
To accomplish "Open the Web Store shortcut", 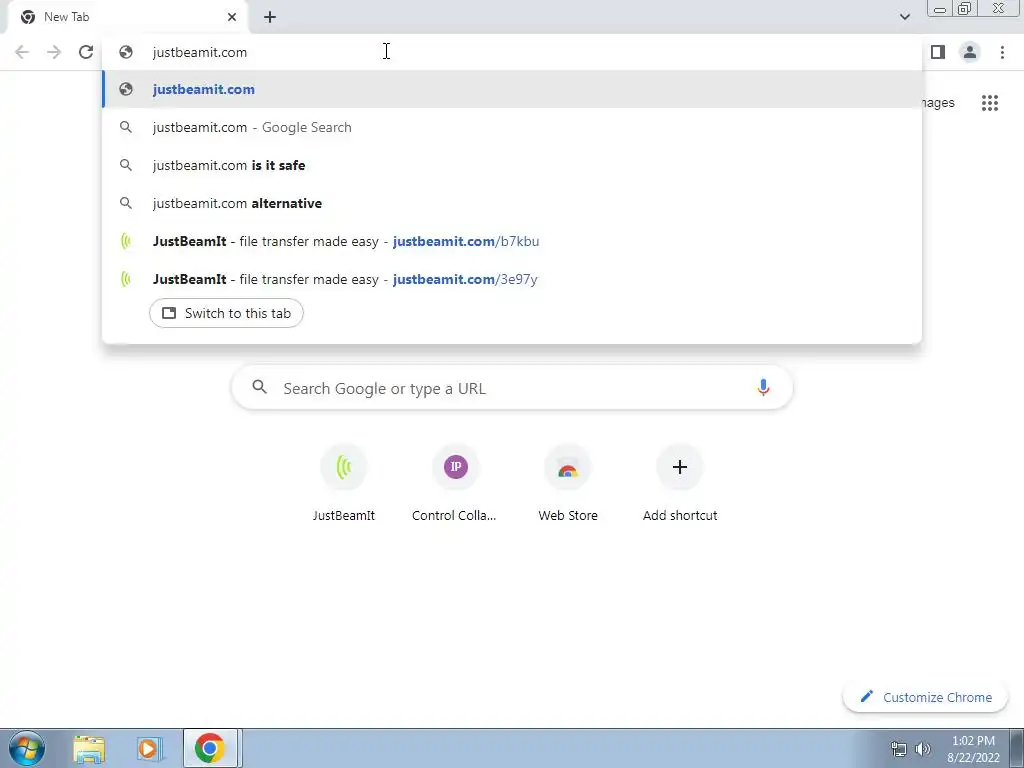I will pyautogui.click(x=568, y=483).
